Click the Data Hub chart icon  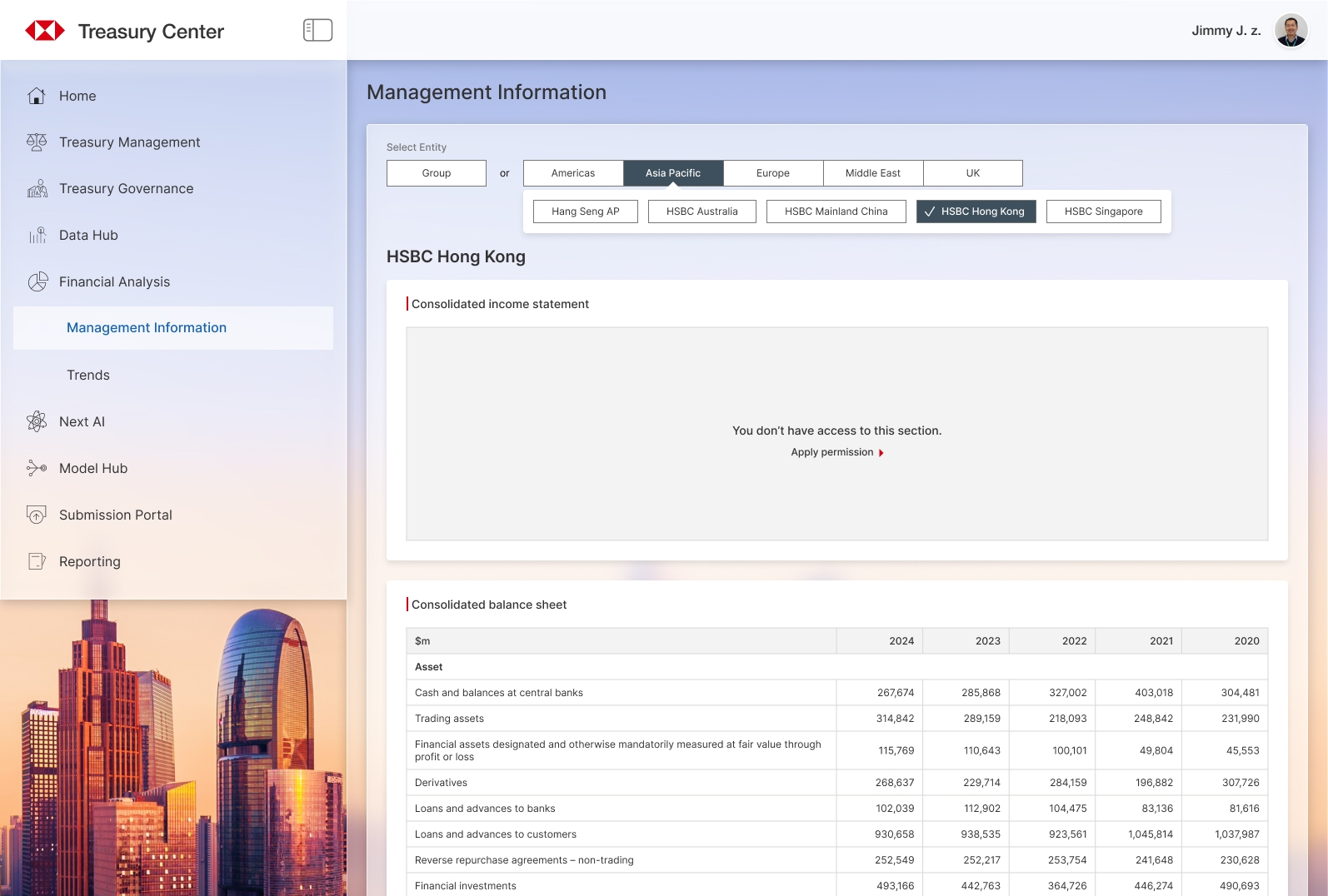click(37, 236)
